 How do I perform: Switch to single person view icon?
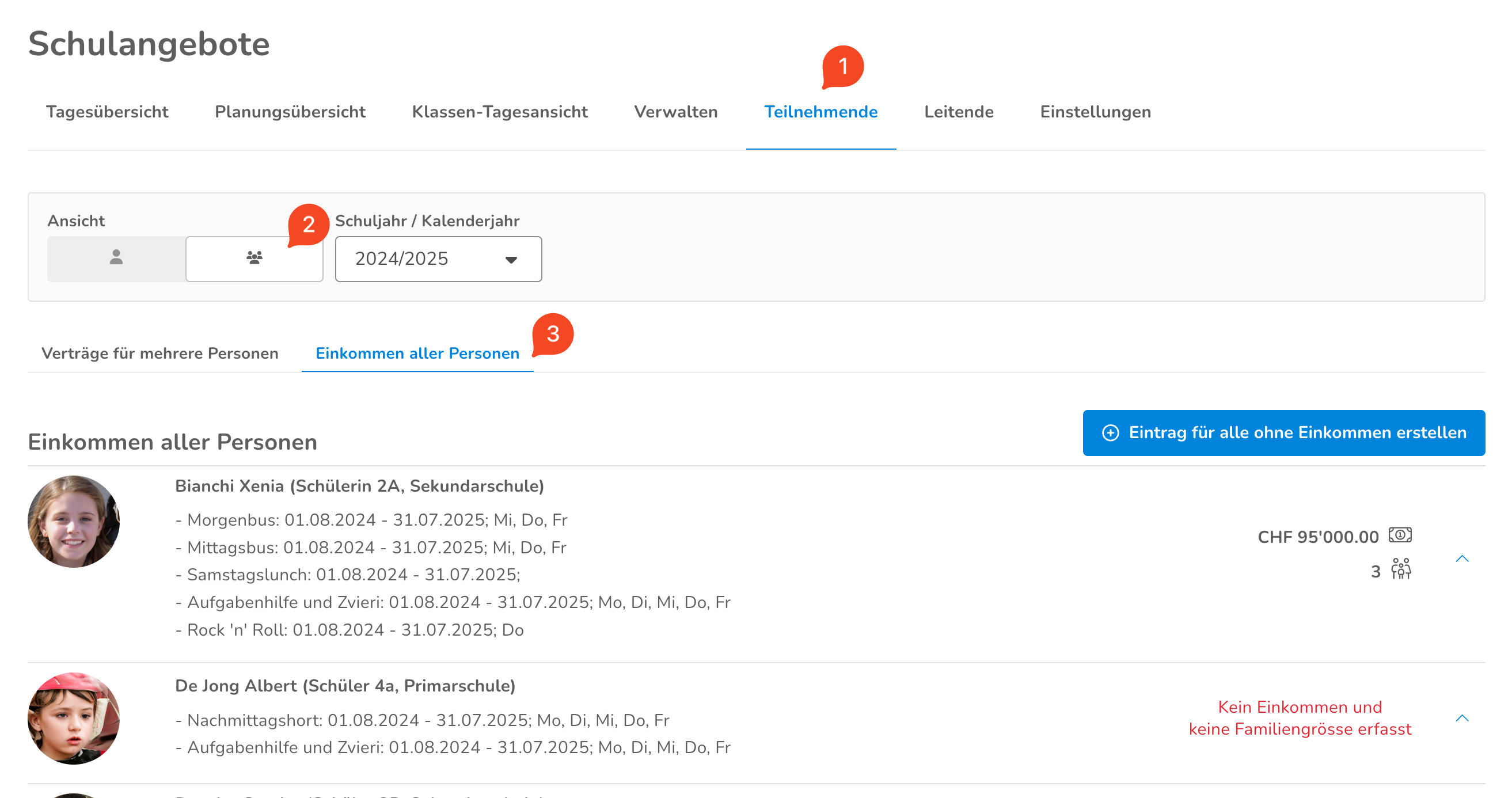(116, 258)
